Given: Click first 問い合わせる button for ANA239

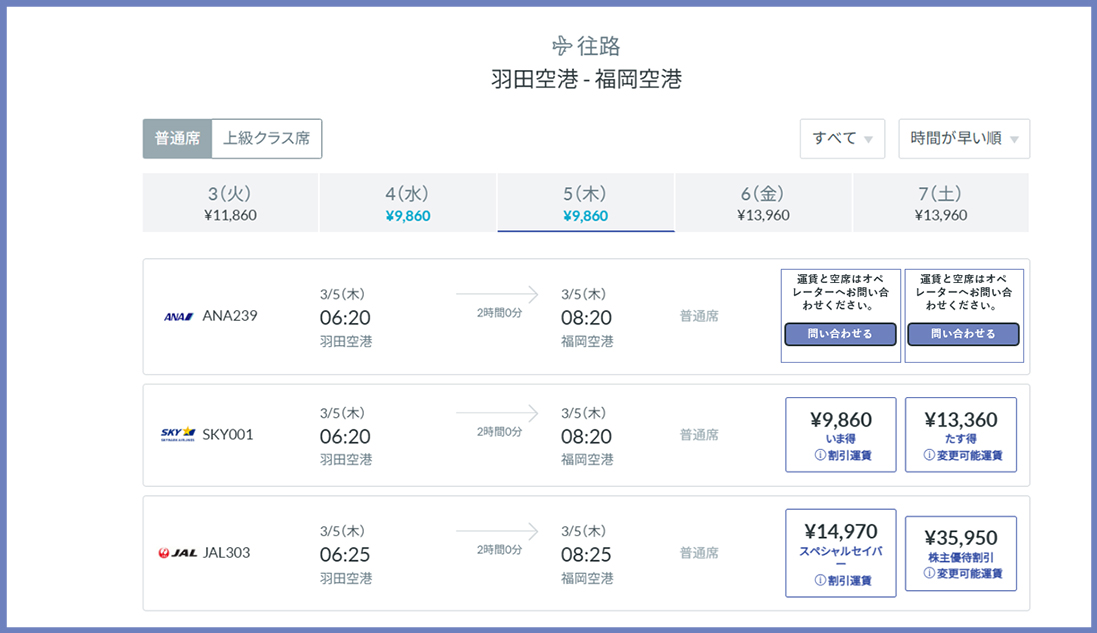Looking at the screenshot, I should [841, 334].
